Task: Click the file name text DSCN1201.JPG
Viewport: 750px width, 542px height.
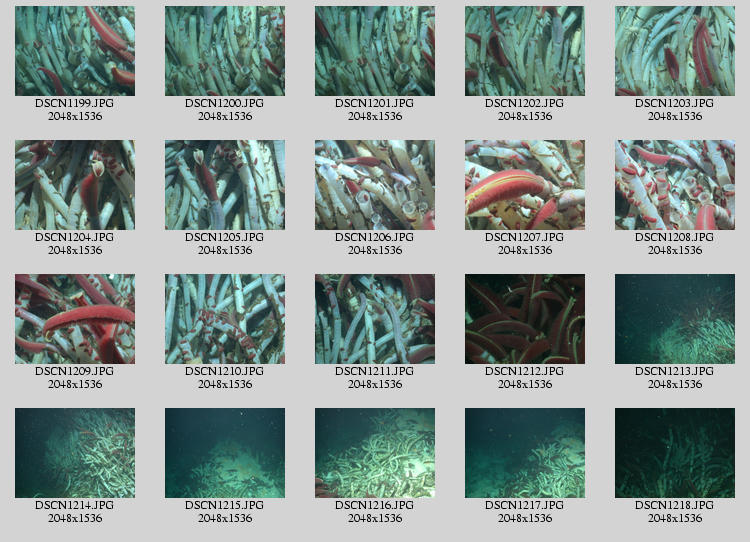Action: point(375,103)
